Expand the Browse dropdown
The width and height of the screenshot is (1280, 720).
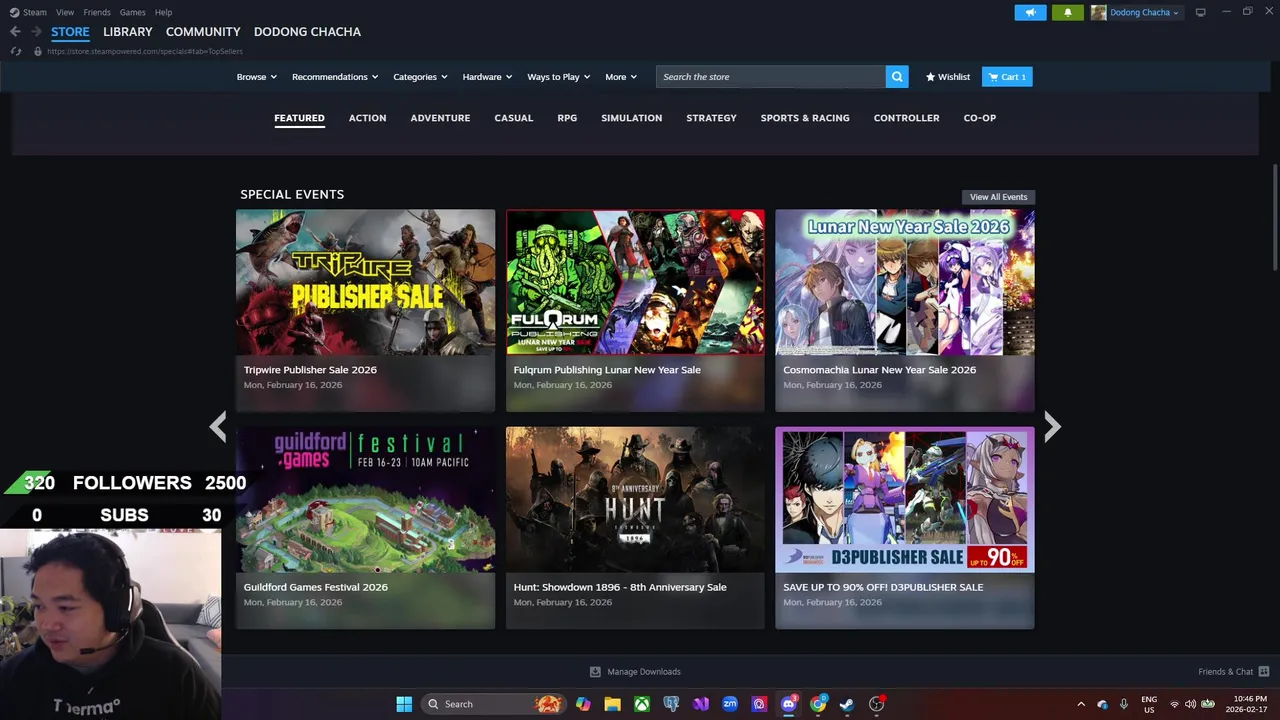pyautogui.click(x=257, y=77)
